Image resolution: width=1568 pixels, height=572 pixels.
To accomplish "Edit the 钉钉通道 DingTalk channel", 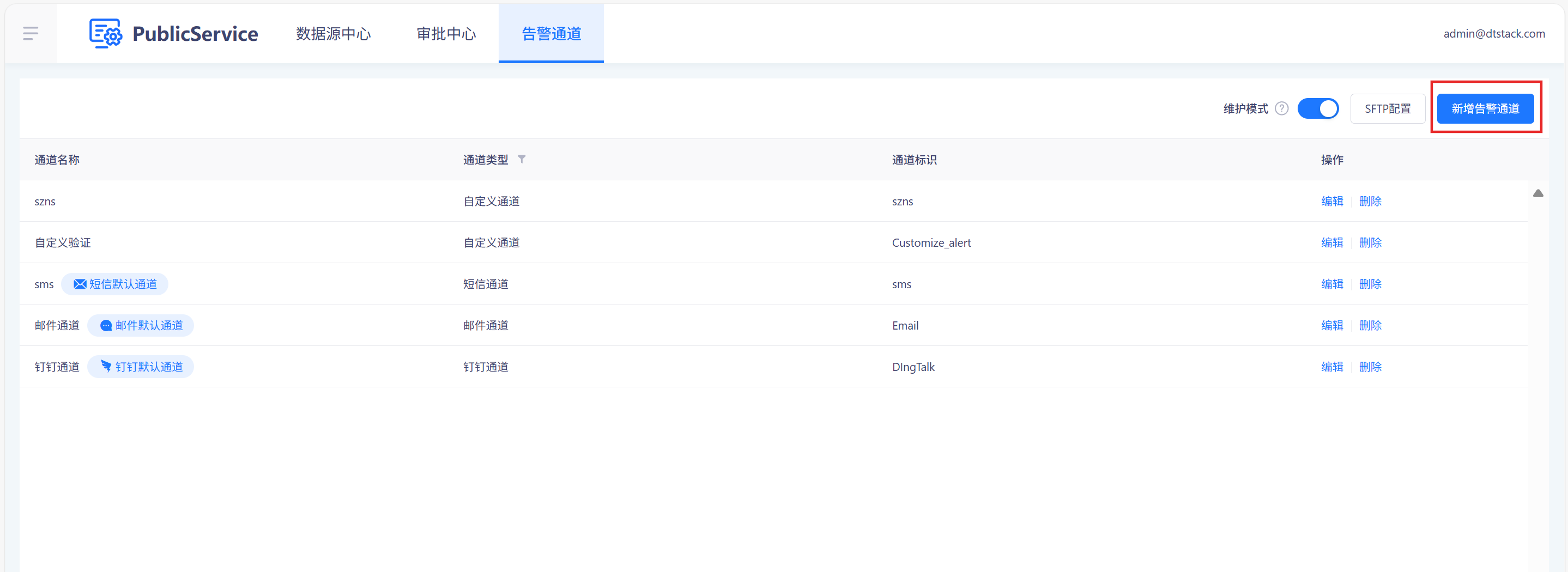I will click(1332, 367).
